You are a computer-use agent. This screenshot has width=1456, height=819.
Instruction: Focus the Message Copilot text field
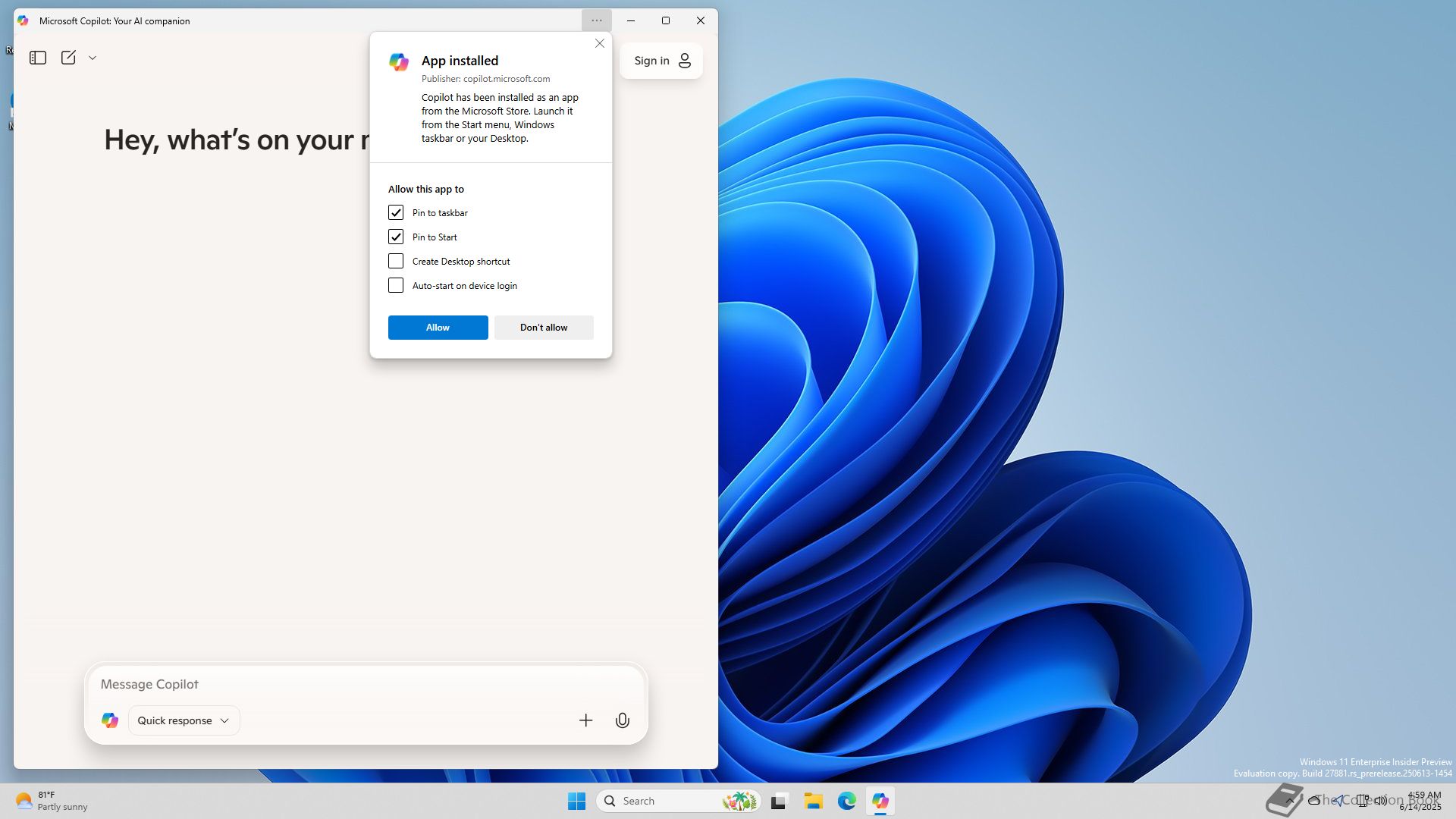(364, 684)
